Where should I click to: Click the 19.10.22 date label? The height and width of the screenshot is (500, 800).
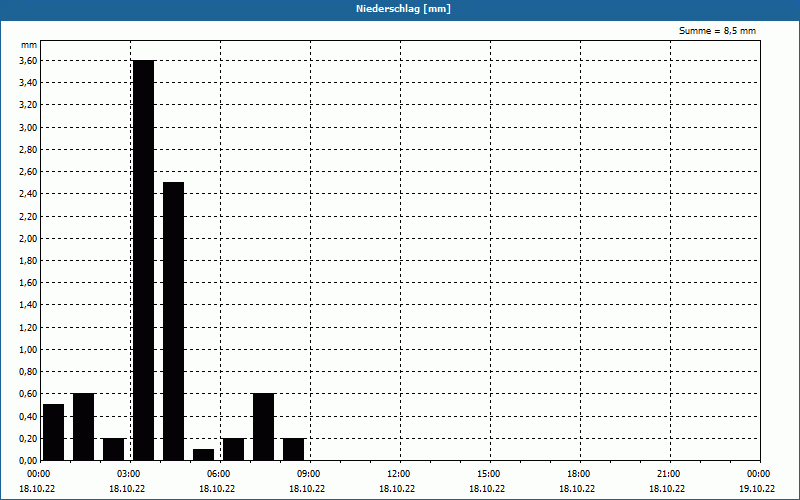pos(757,489)
